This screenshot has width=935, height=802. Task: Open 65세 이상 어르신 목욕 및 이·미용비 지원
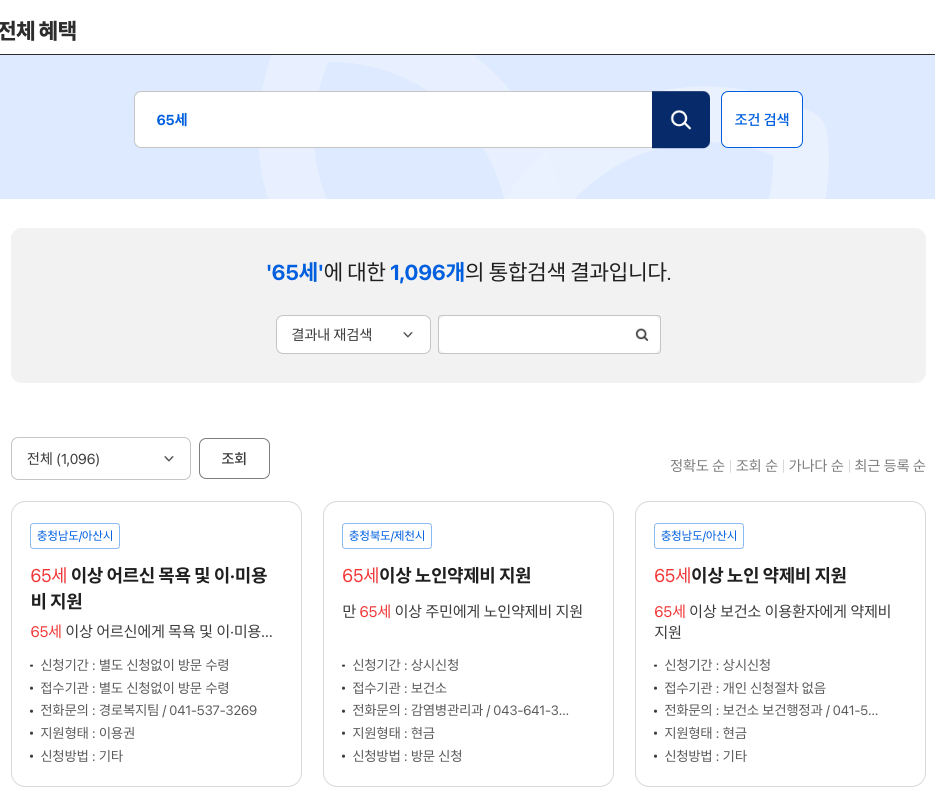coord(149,588)
